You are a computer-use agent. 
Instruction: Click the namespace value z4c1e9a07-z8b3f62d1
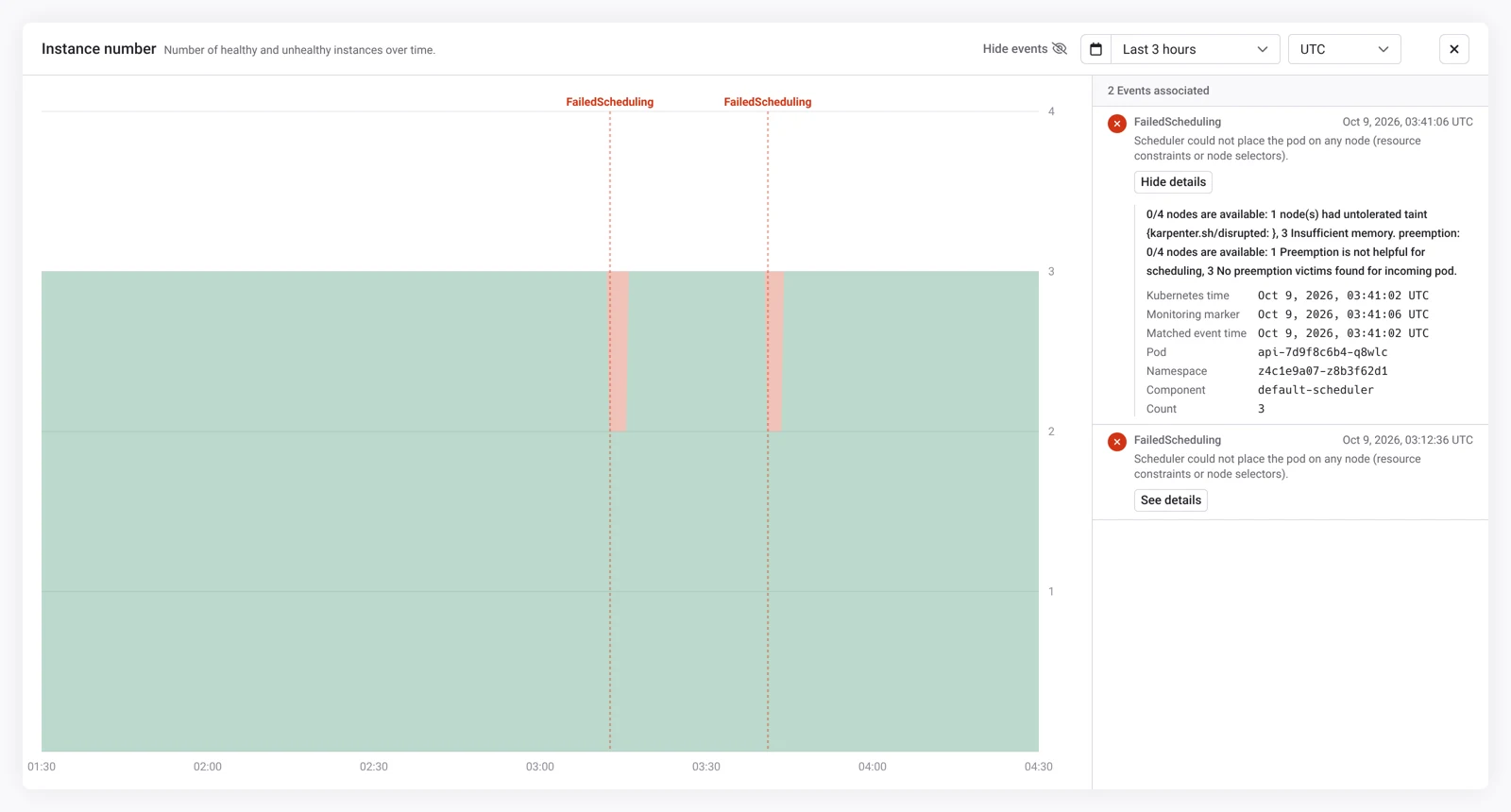coord(1322,371)
